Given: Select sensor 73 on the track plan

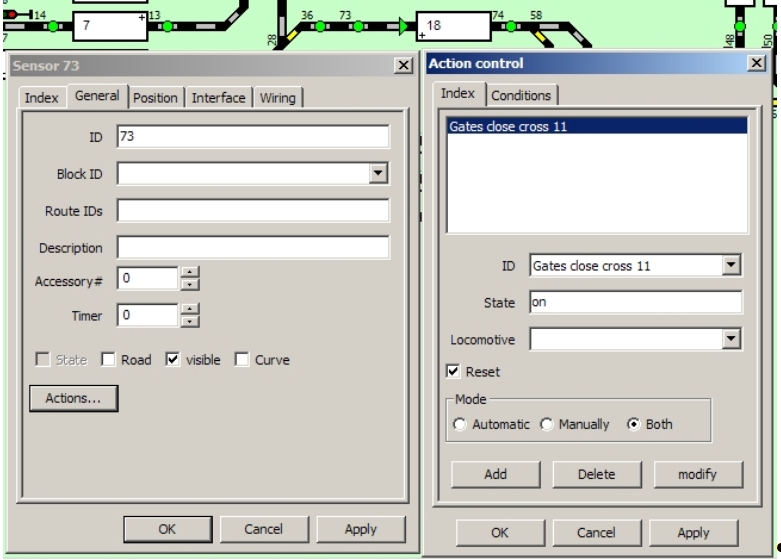Looking at the screenshot, I should [357, 27].
